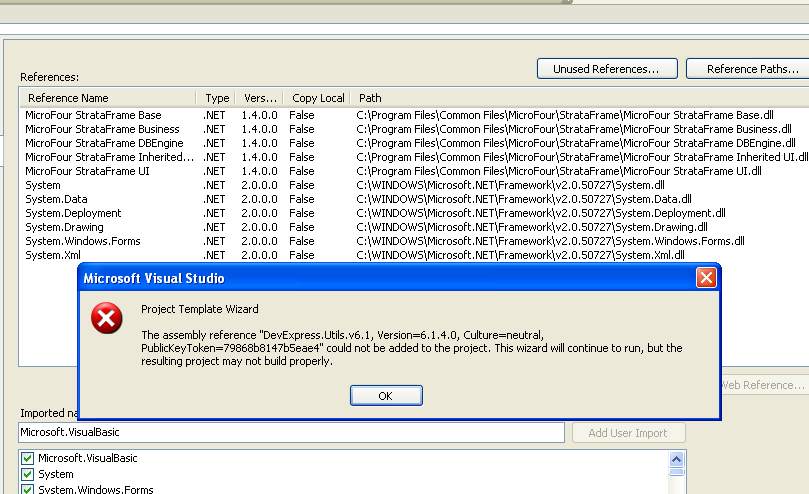Click OK in the error dialog

386,396
